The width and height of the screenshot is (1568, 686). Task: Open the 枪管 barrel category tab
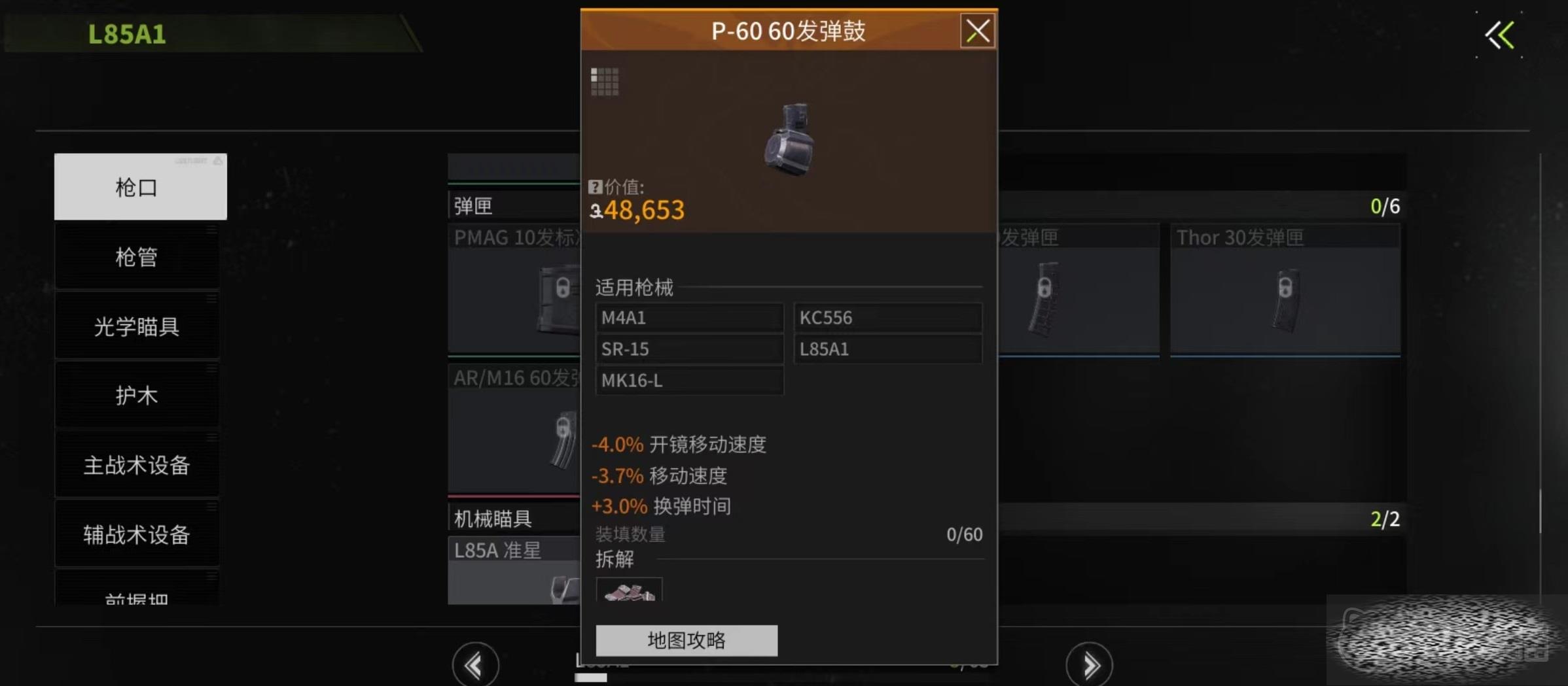pyautogui.click(x=137, y=256)
